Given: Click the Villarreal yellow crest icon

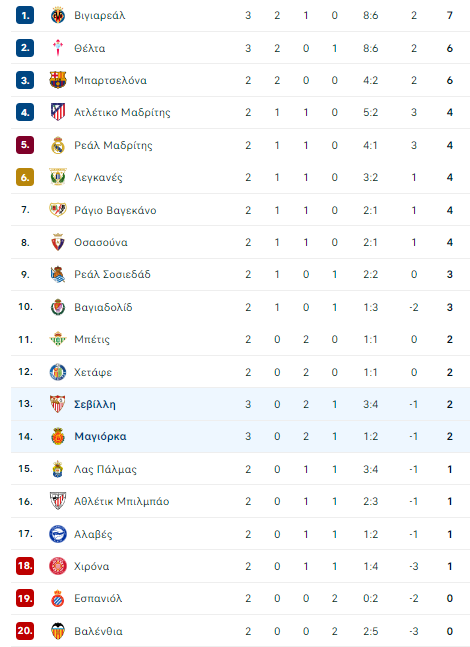Looking at the screenshot, I should tap(58, 16).
